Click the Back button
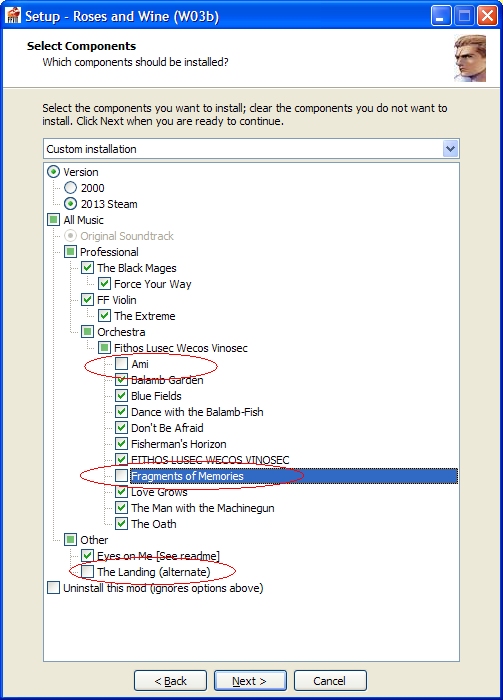Image resolution: width=503 pixels, height=700 pixels. (x=170, y=681)
